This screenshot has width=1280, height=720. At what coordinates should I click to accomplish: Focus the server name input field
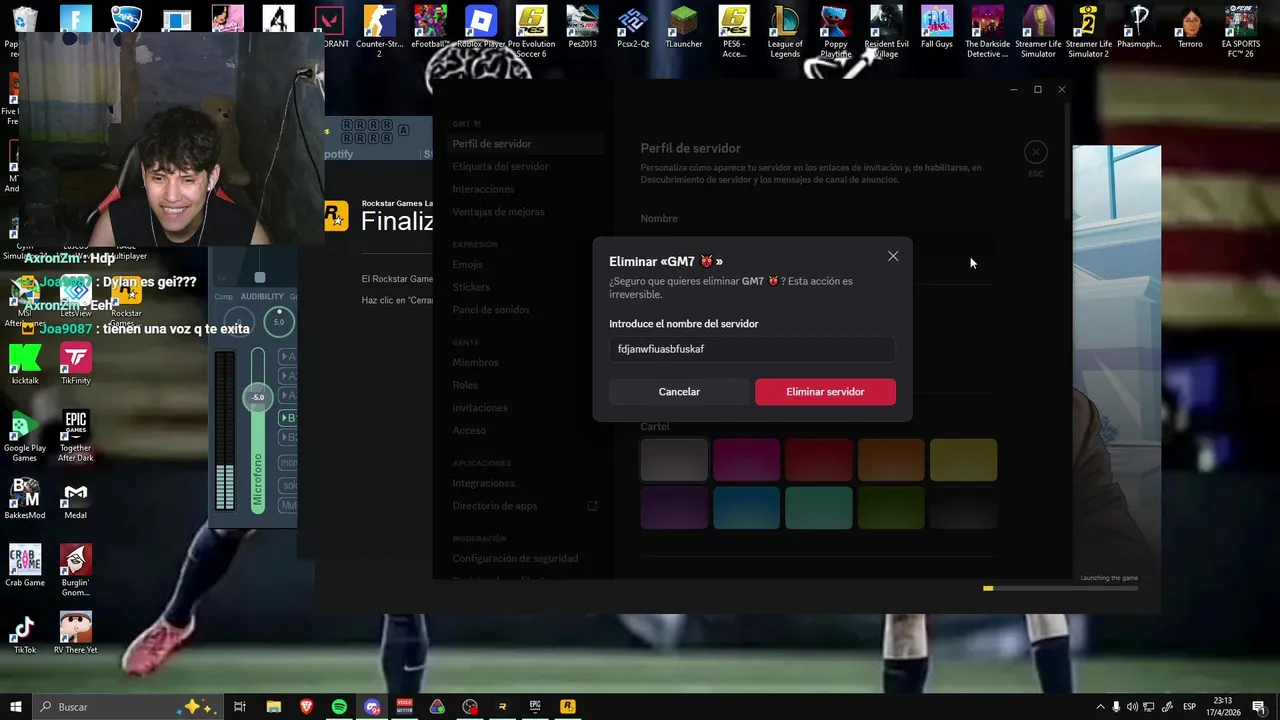(x=752, y=349)
